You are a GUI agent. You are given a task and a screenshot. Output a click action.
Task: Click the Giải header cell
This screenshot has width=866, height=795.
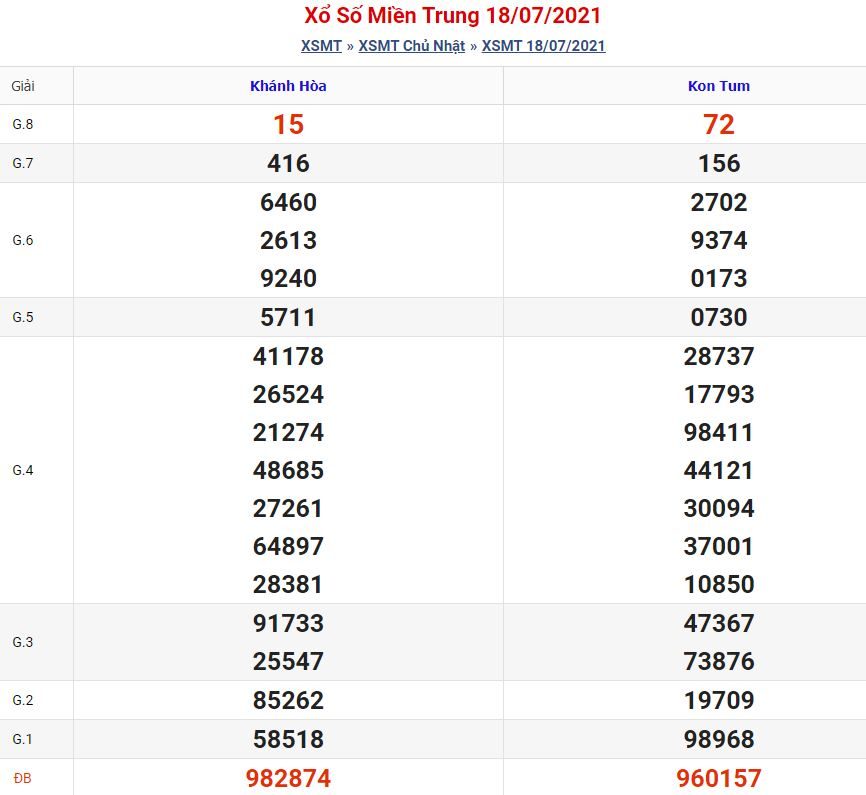coord(23,86)
